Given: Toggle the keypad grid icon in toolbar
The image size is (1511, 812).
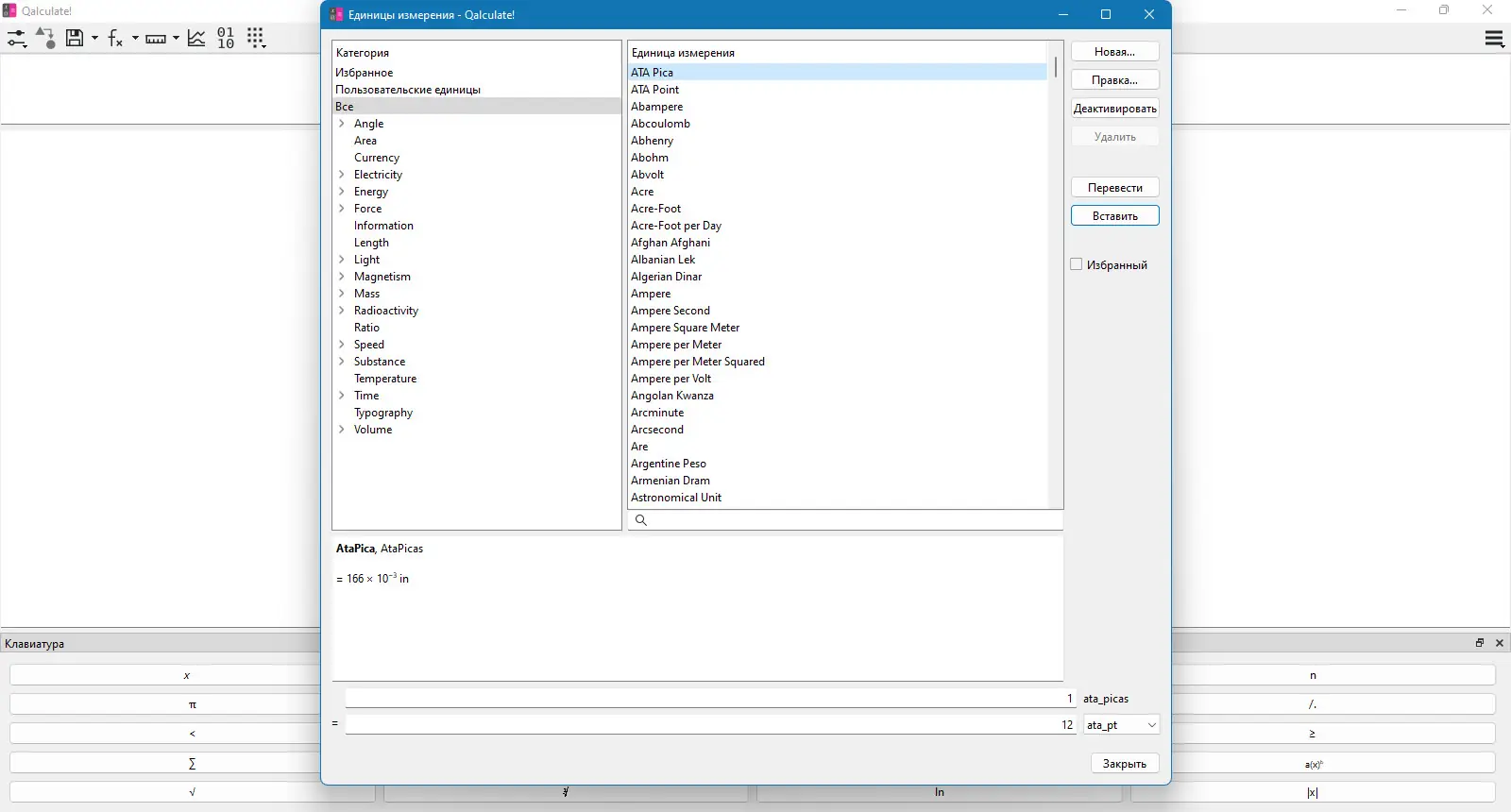Looking at the screenshot, I should [x=256, y=38].
